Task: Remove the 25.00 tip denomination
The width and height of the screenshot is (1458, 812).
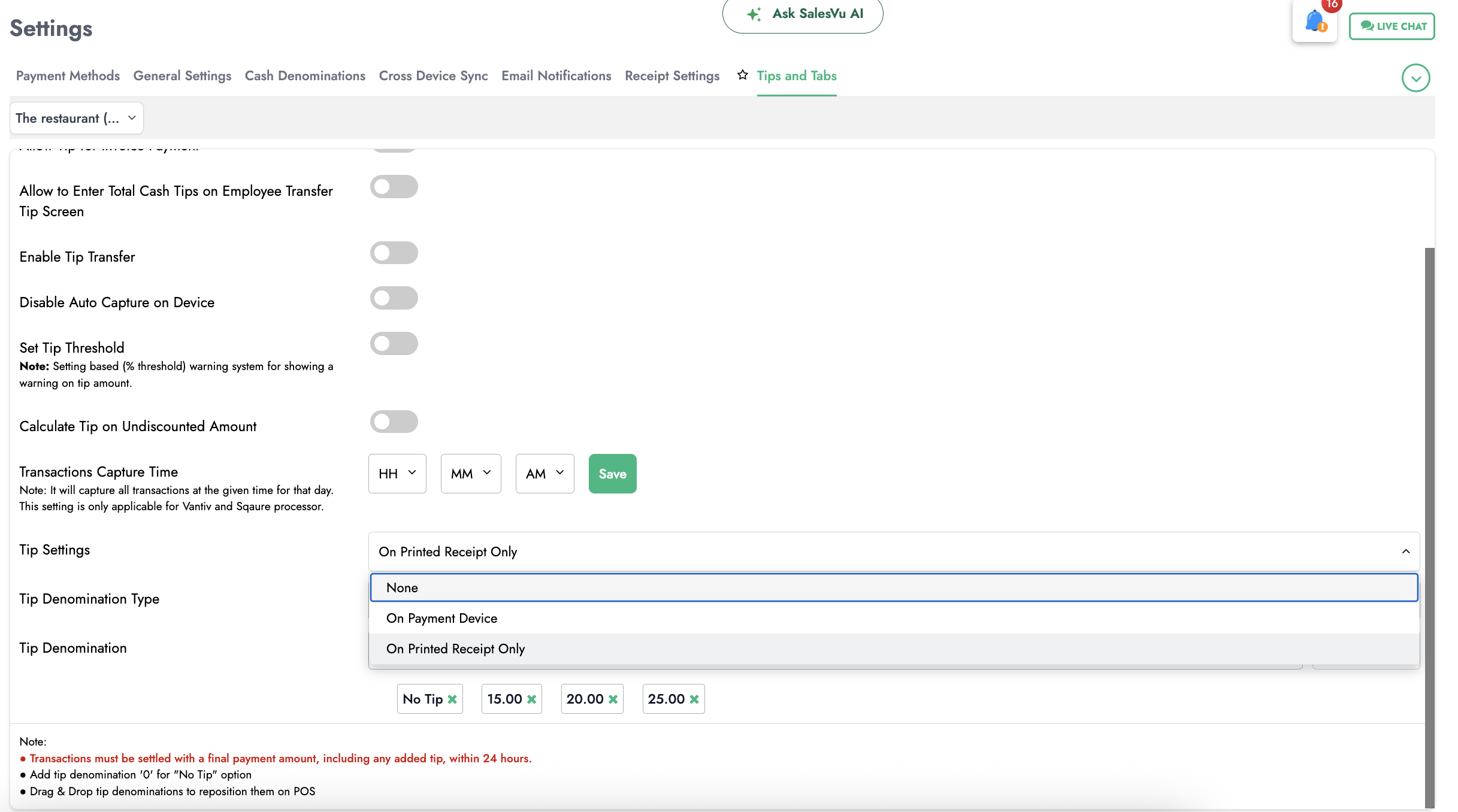Action: pos(694,699)
